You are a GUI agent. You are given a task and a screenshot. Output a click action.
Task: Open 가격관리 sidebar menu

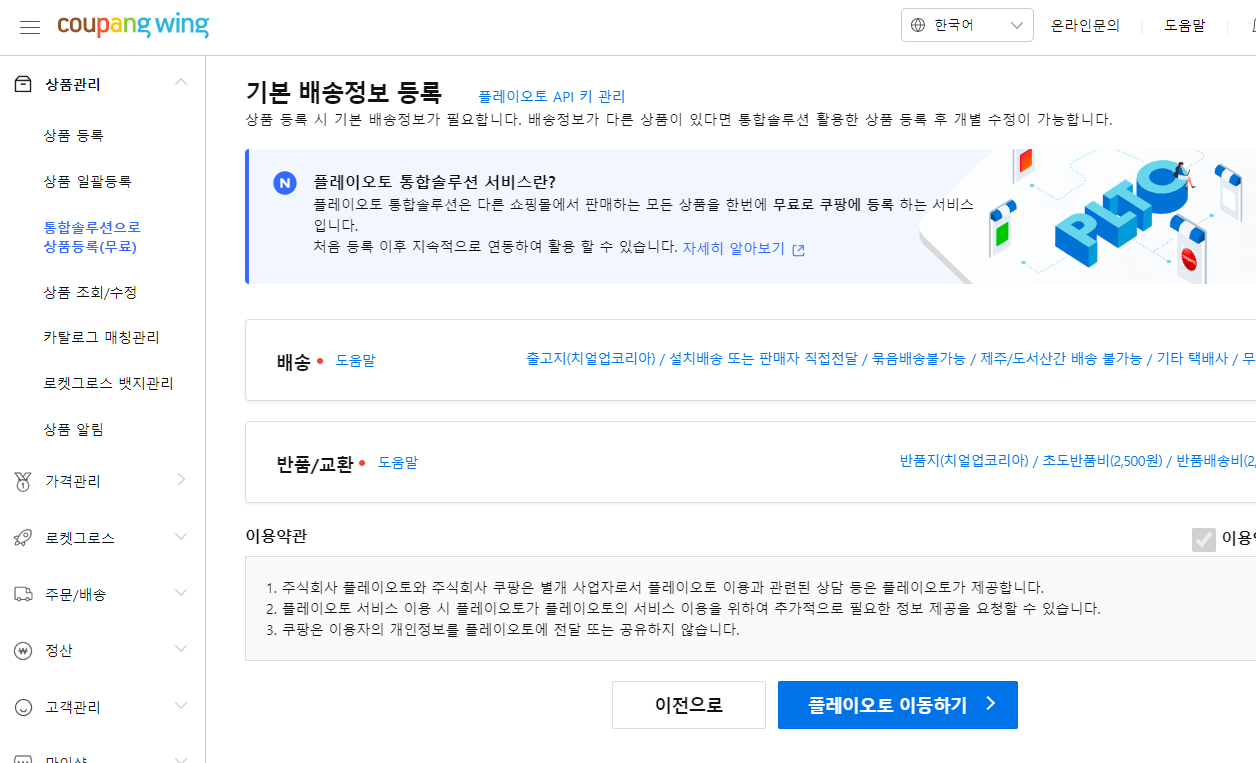pos(73,481)
